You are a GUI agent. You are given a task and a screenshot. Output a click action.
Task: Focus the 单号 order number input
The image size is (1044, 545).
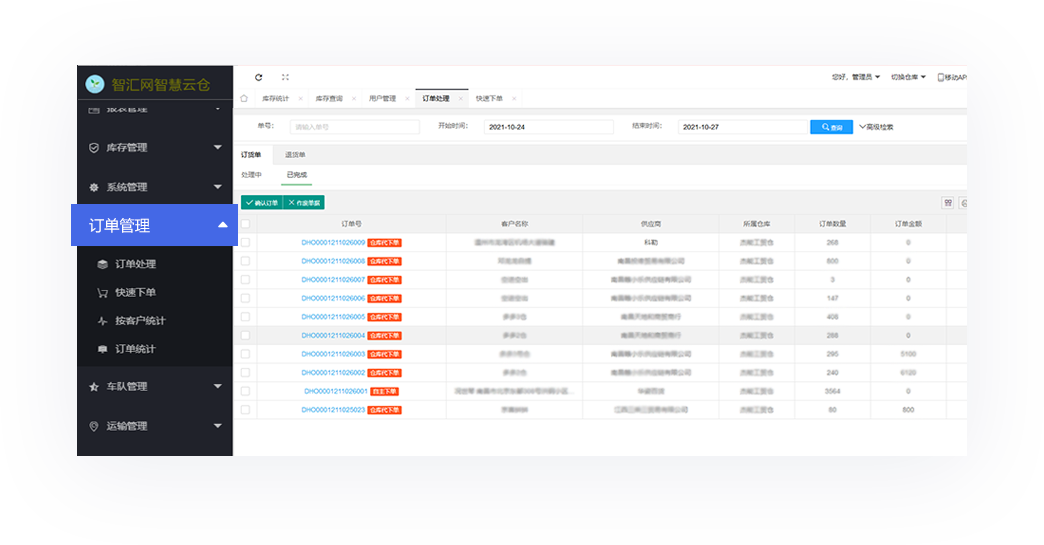(355, 127)
